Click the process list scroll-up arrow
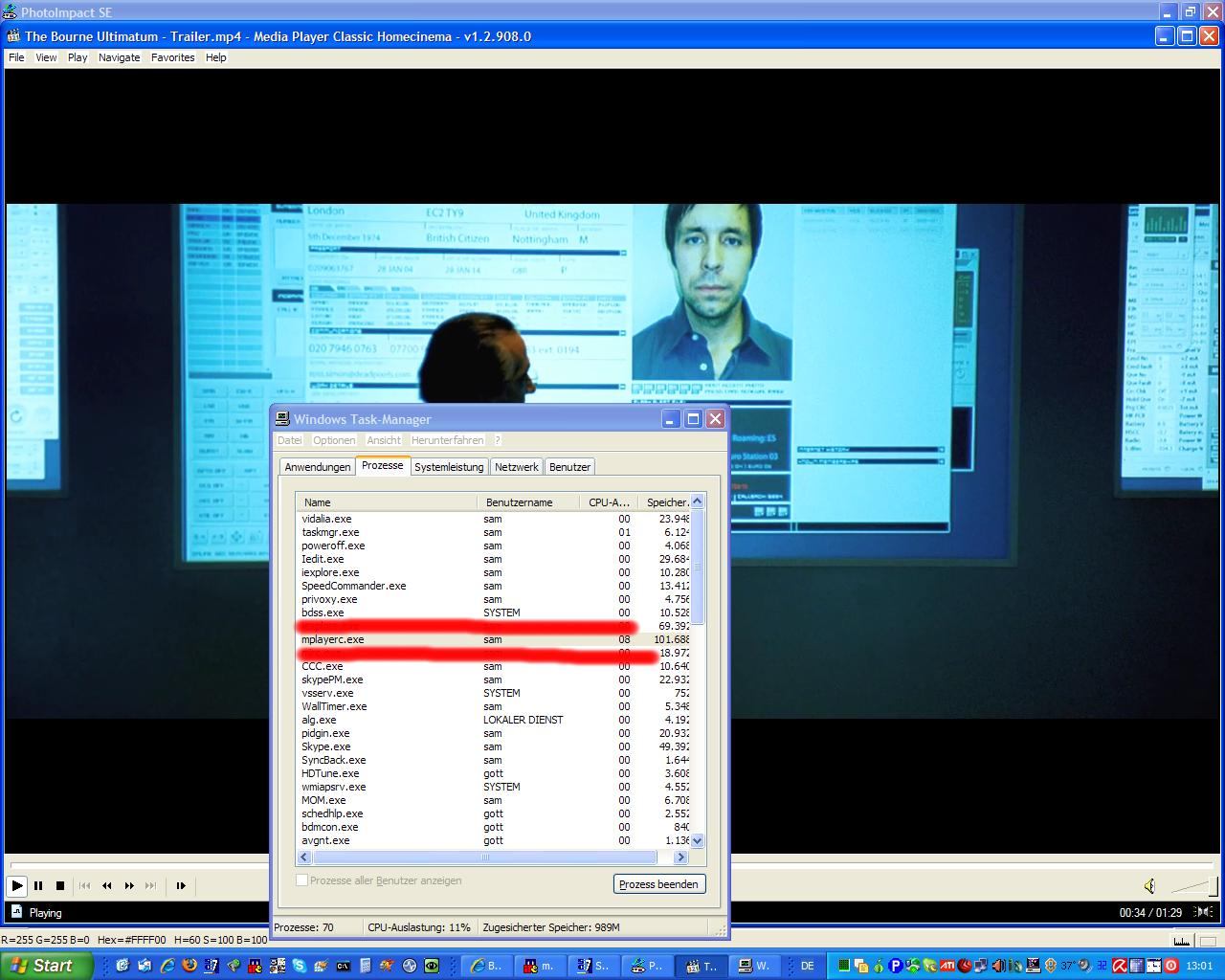Screen dimensions: 1225x980 coord(698,501)
